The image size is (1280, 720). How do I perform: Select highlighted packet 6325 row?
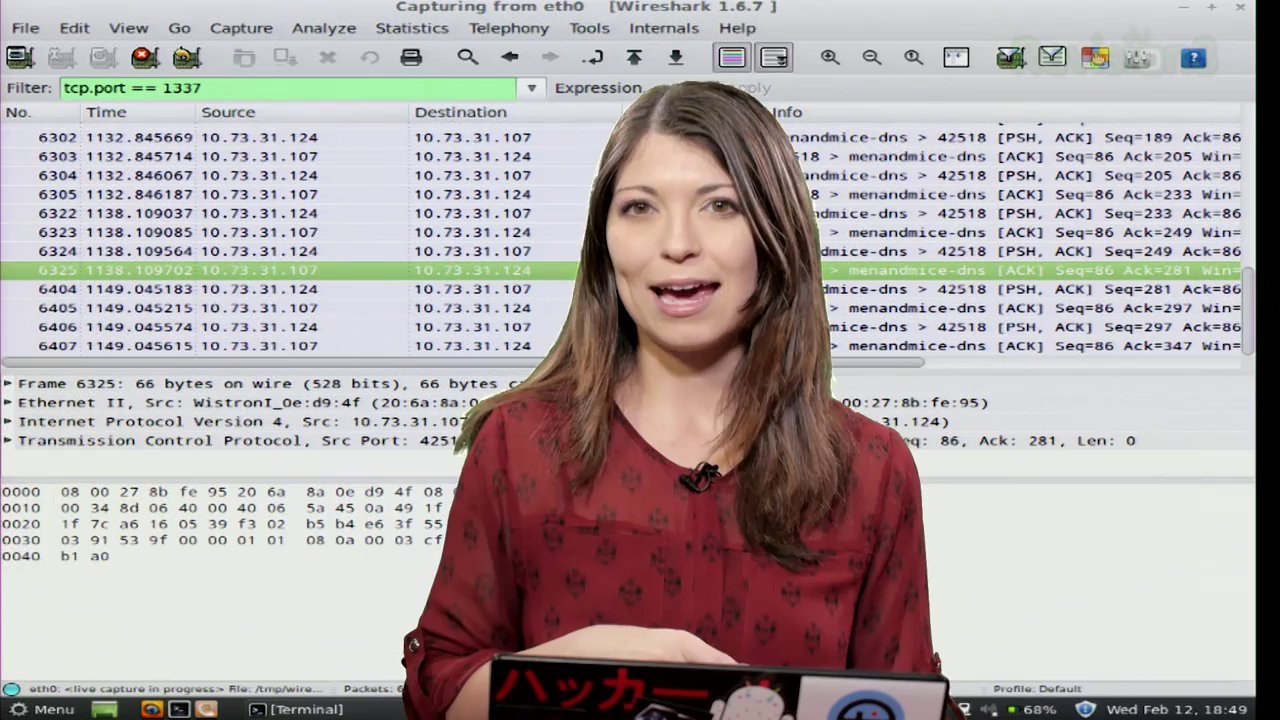click(620, 271)
